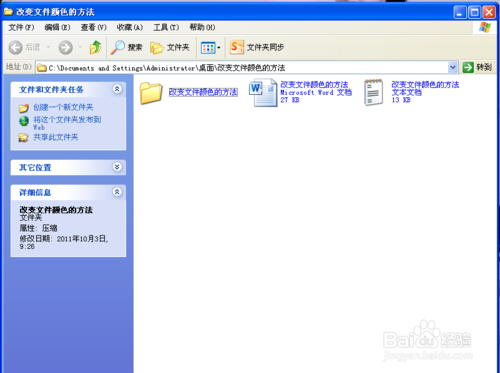Screen dimensions: 500x373
Task: Click the Go (转到) button
Action: [x=477, y=67]
